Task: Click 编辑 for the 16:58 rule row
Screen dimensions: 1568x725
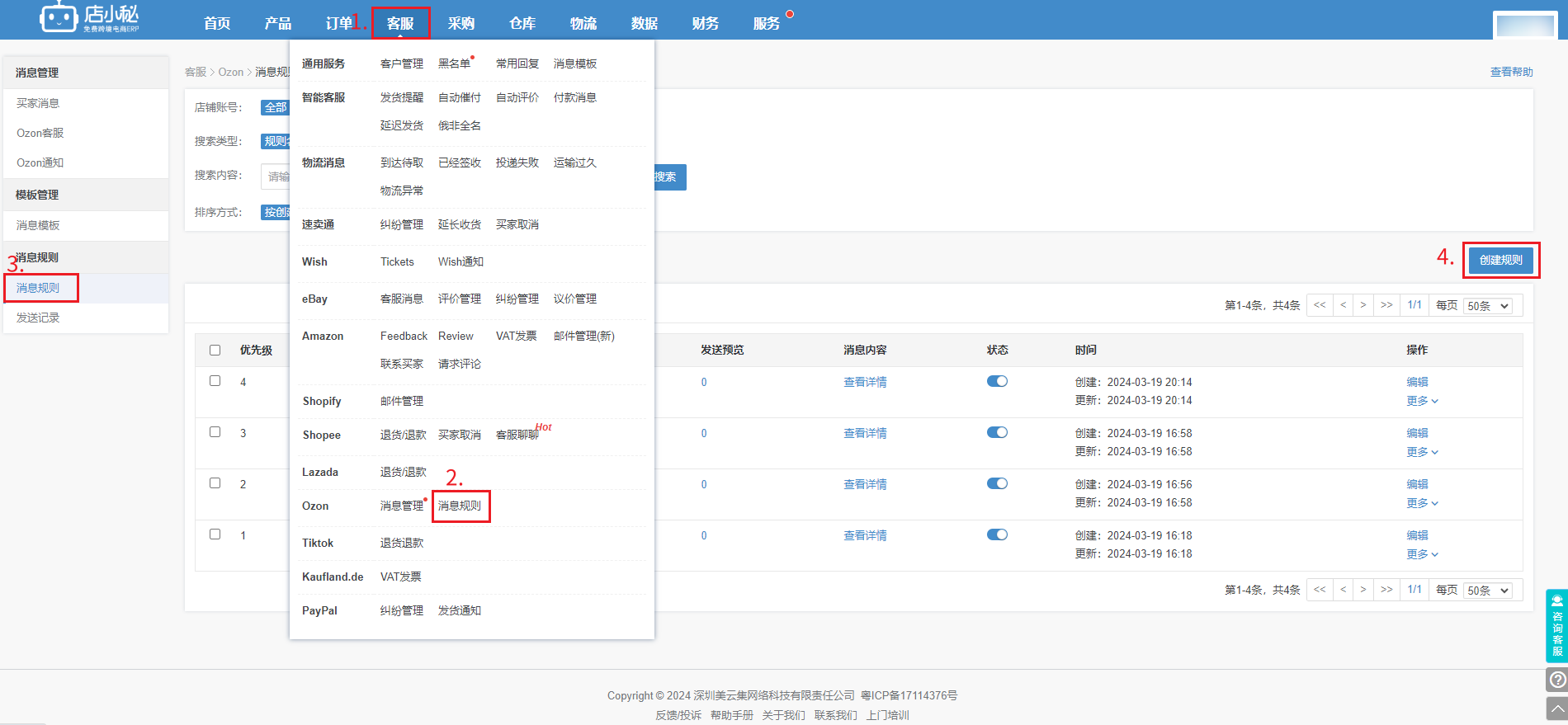Action: (1417, 433)
